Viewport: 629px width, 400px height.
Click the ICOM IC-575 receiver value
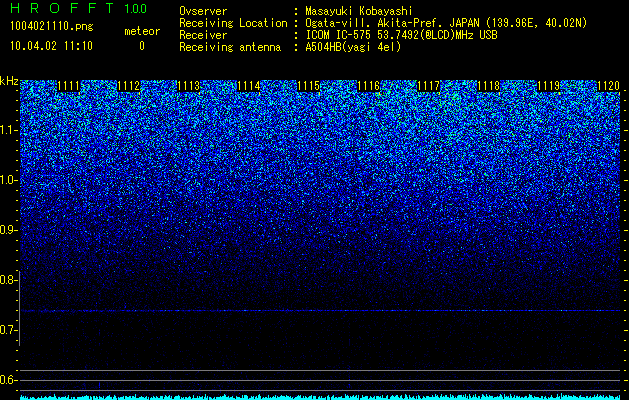tap(401, 35)
